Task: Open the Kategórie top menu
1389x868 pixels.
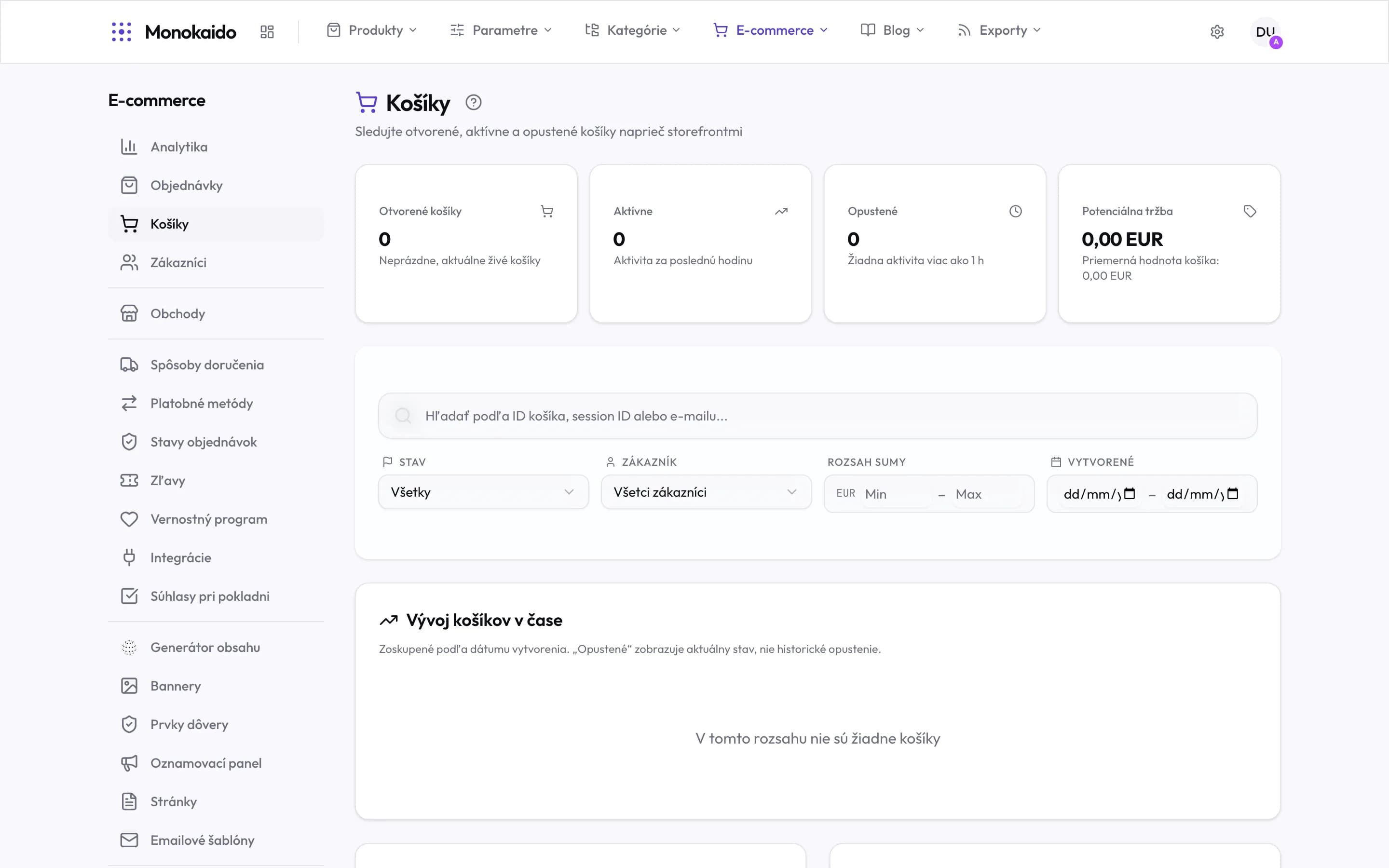Action: (x=632, y=30)
